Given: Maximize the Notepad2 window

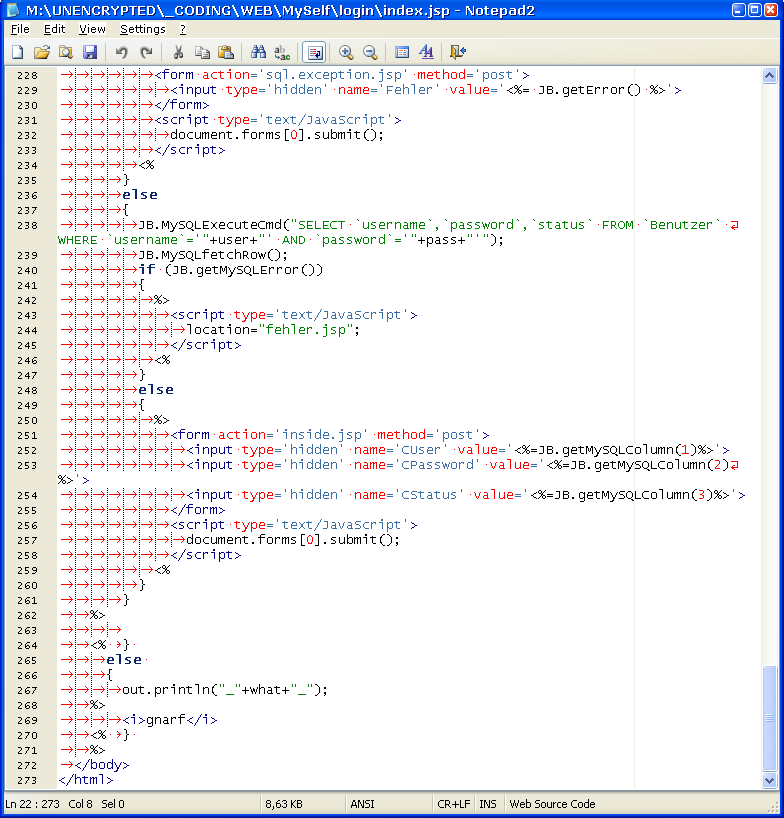Looking at the screenshot, I should point(755,10).
